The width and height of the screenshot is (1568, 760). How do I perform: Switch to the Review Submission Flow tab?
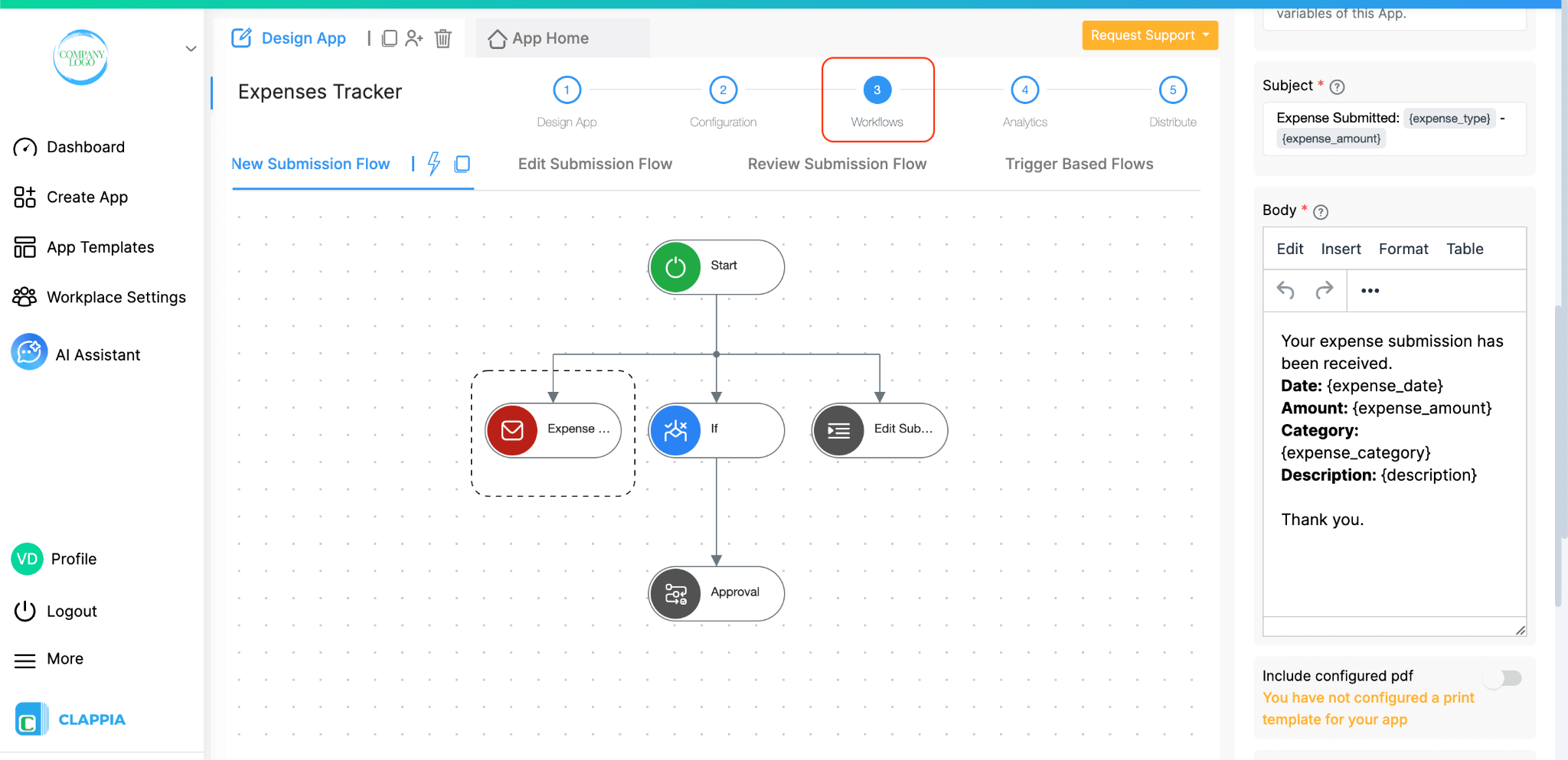pos(836,163)
